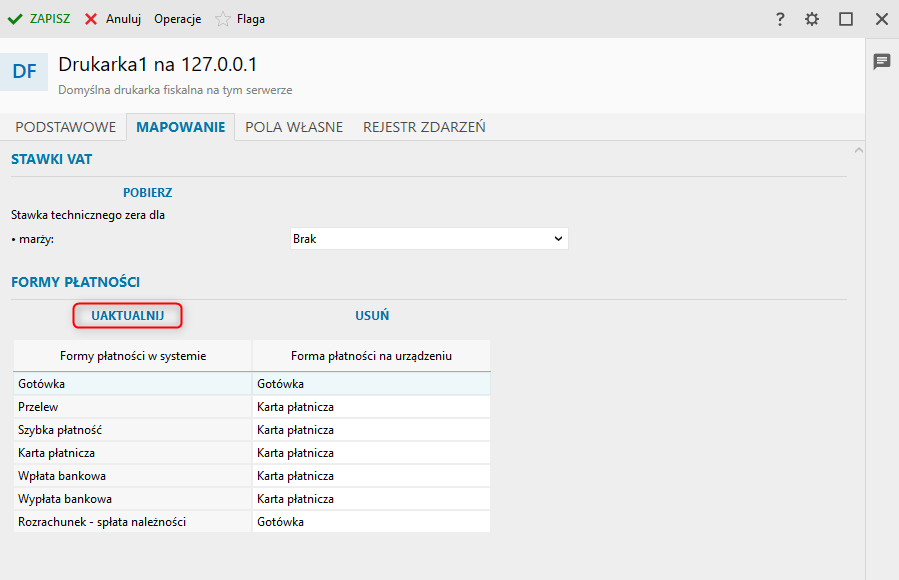The width and height of the screenshot is (899, 580).
Task: Collapse section using the chevron at top right
Action: tap(858, 150)
